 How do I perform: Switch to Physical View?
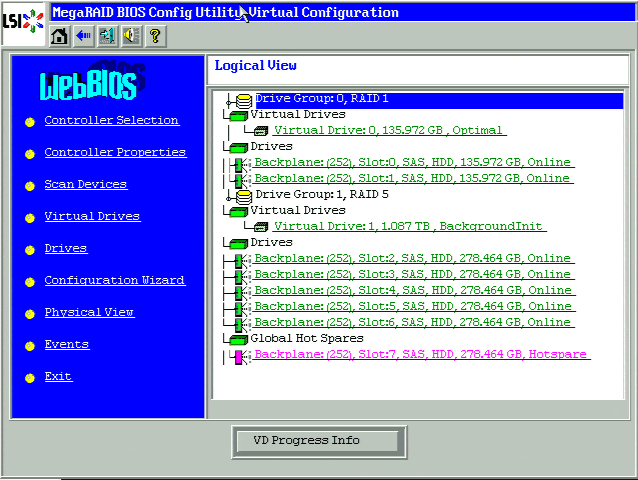[89, 312]
